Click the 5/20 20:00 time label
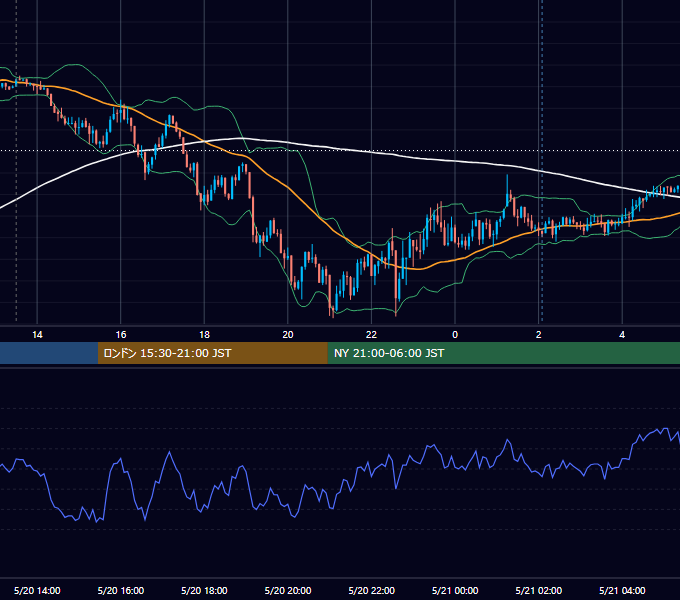This screenshot has height=600, width=680. [x=288, y=590]
